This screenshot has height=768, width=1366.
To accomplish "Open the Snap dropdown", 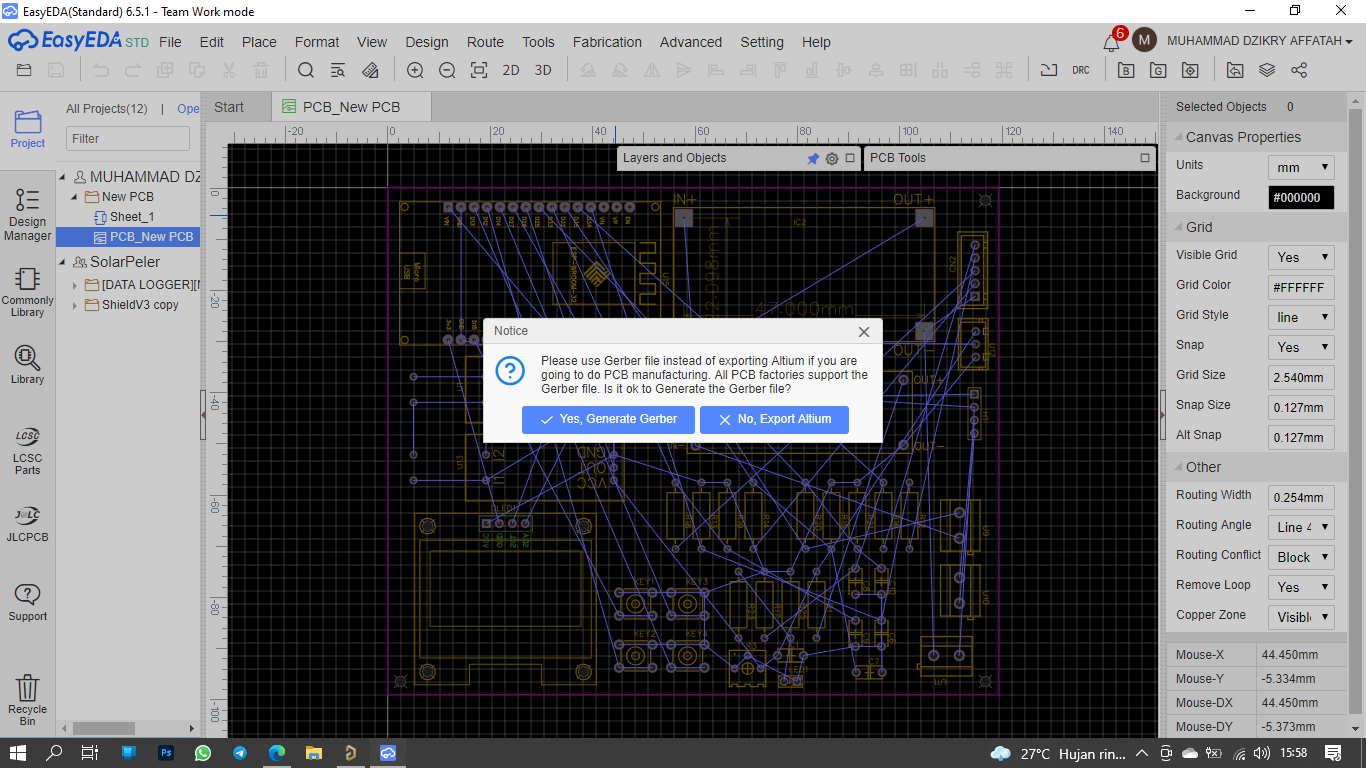I will [1301, 347].
